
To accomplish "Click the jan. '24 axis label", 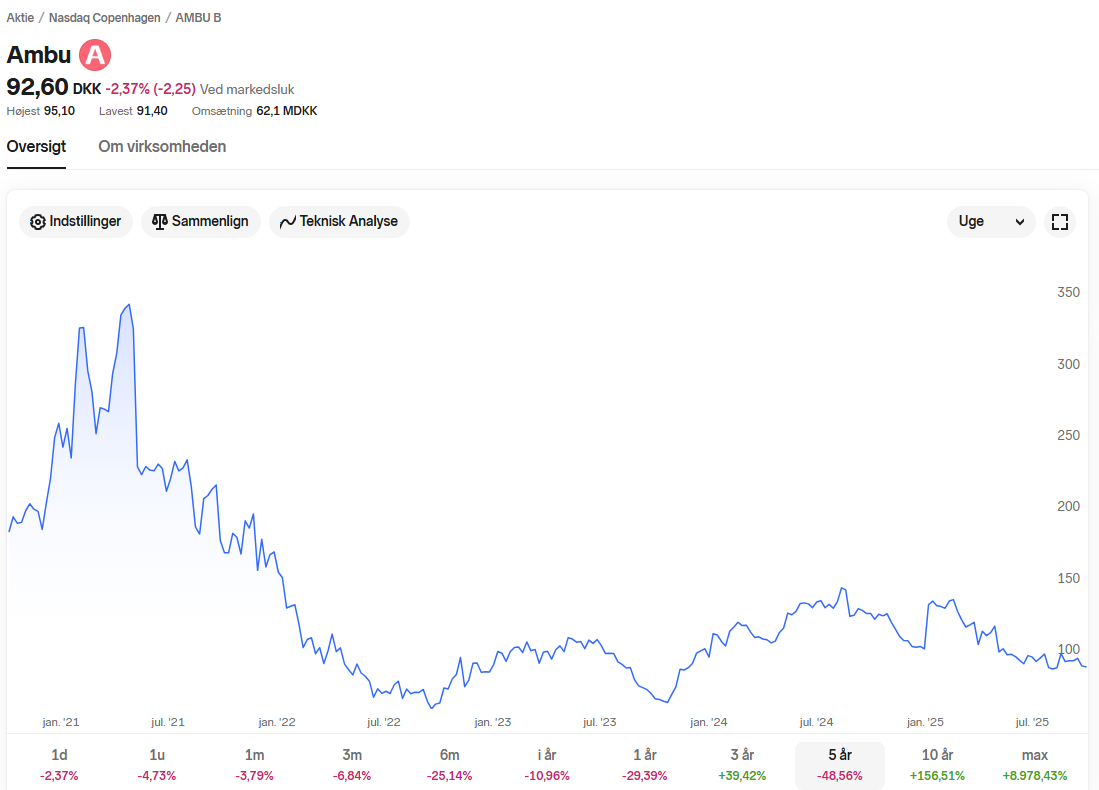I will (709, 722).
